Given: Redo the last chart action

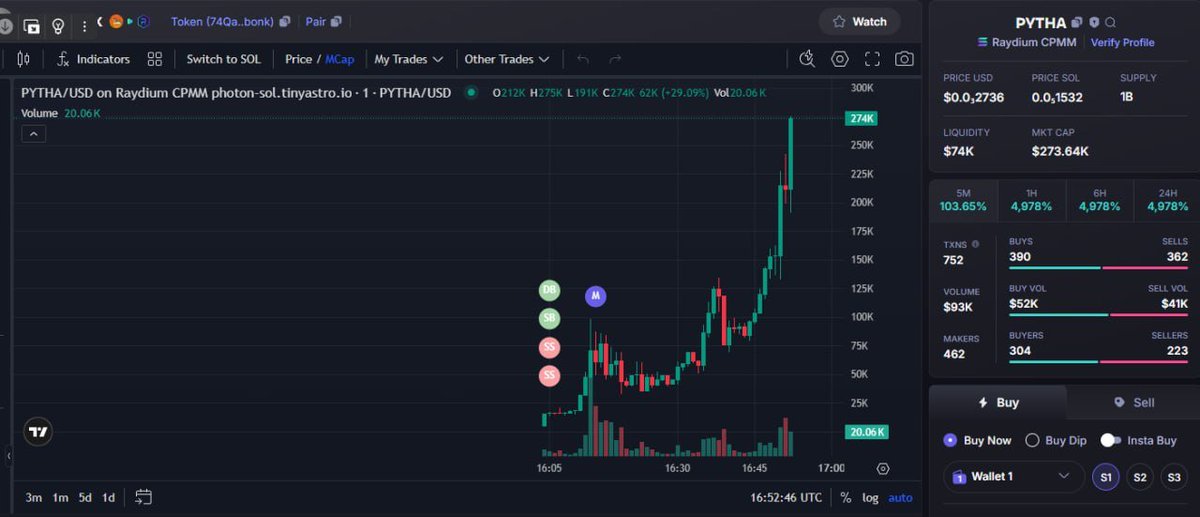Looking at the screenshot, I should (x=615, y=59).
